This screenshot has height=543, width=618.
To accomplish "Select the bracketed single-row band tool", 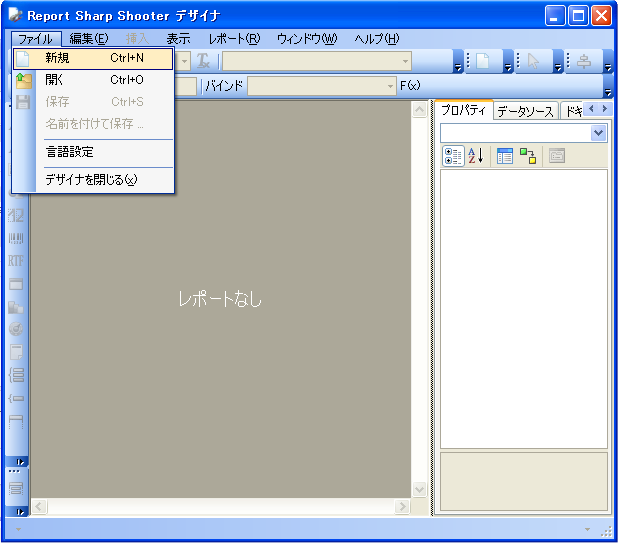I will [x=16, y=398].
